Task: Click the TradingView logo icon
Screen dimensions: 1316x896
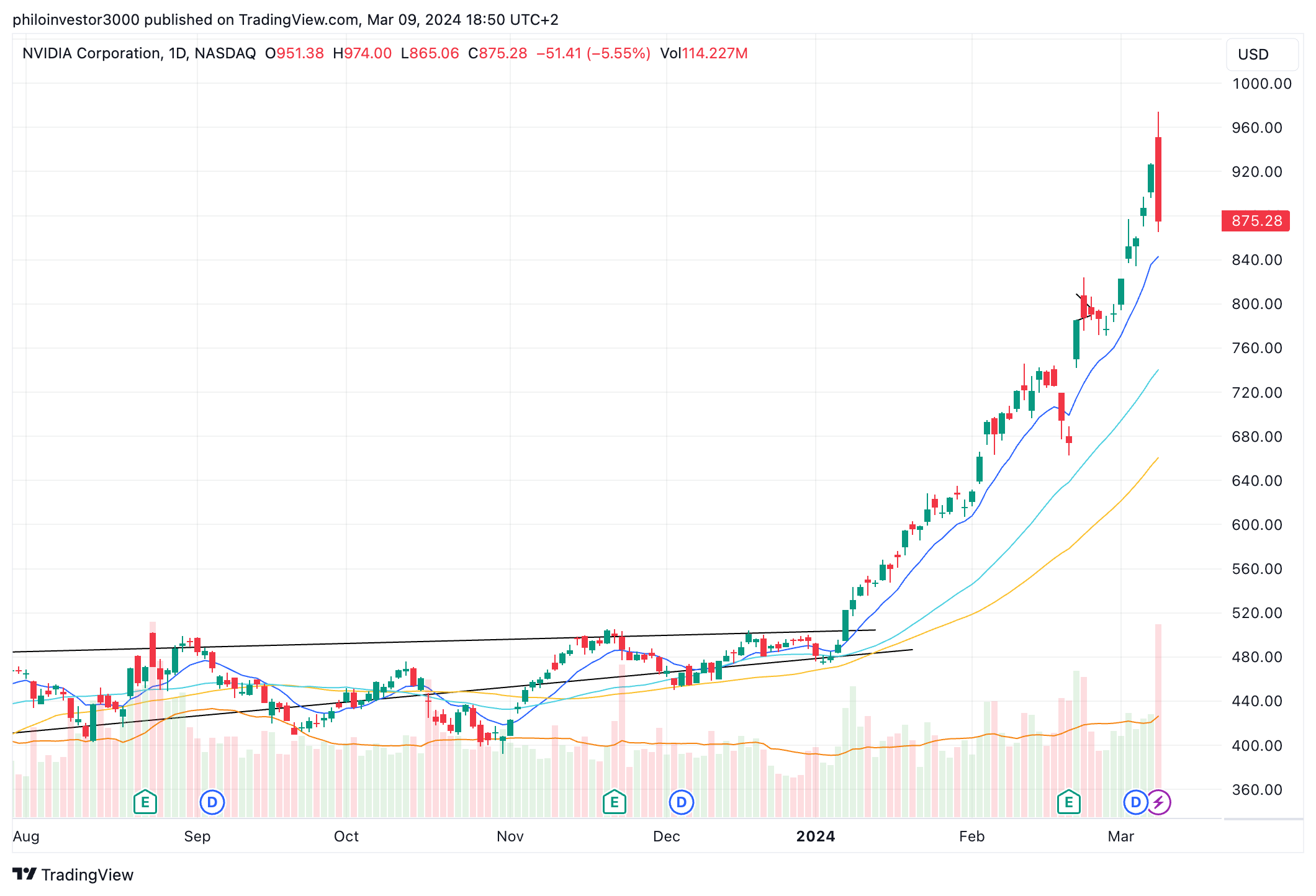Action: tap(25, 874)
